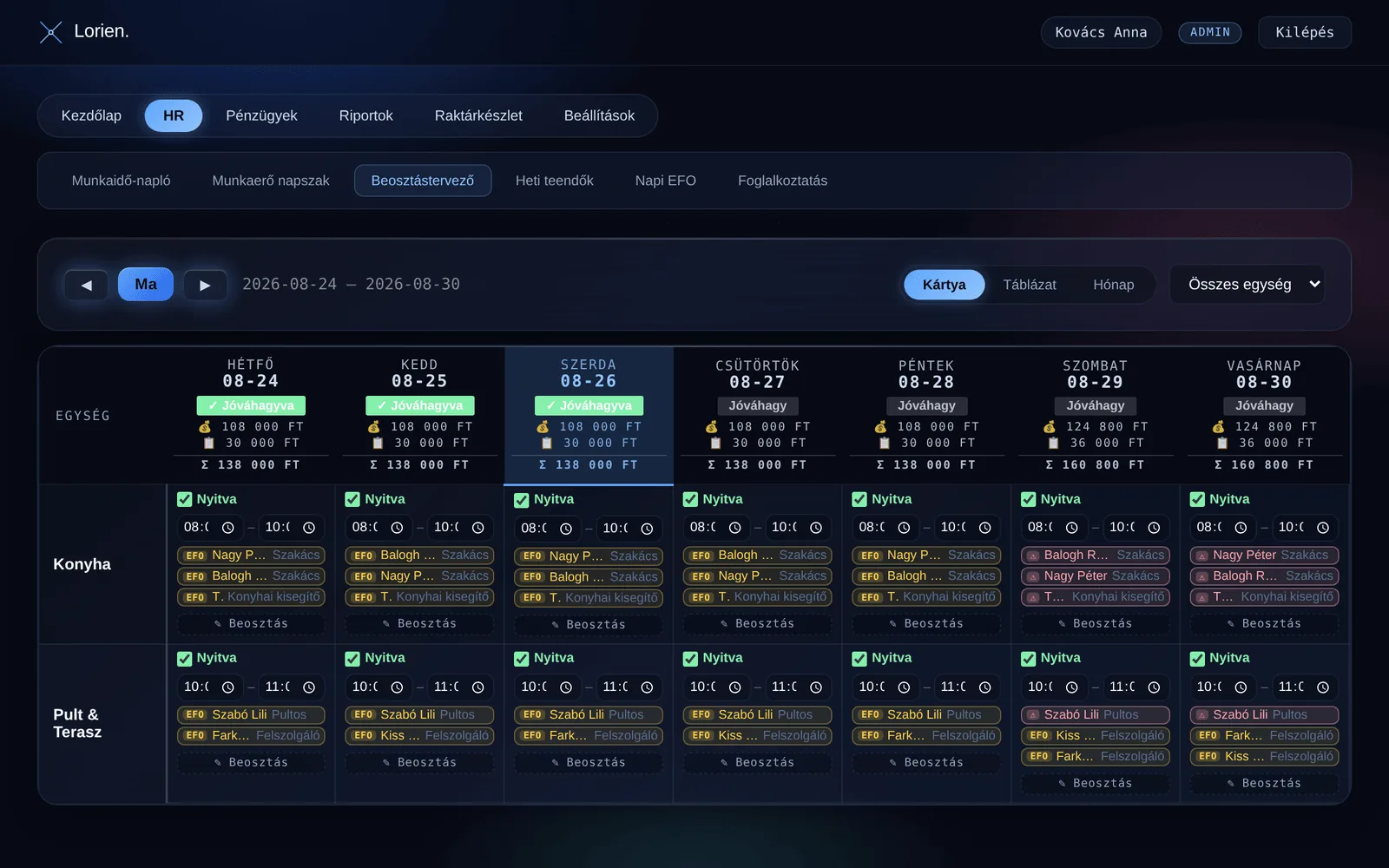Click Jóváhagyva status for Monday 08-24

(251, 405)
